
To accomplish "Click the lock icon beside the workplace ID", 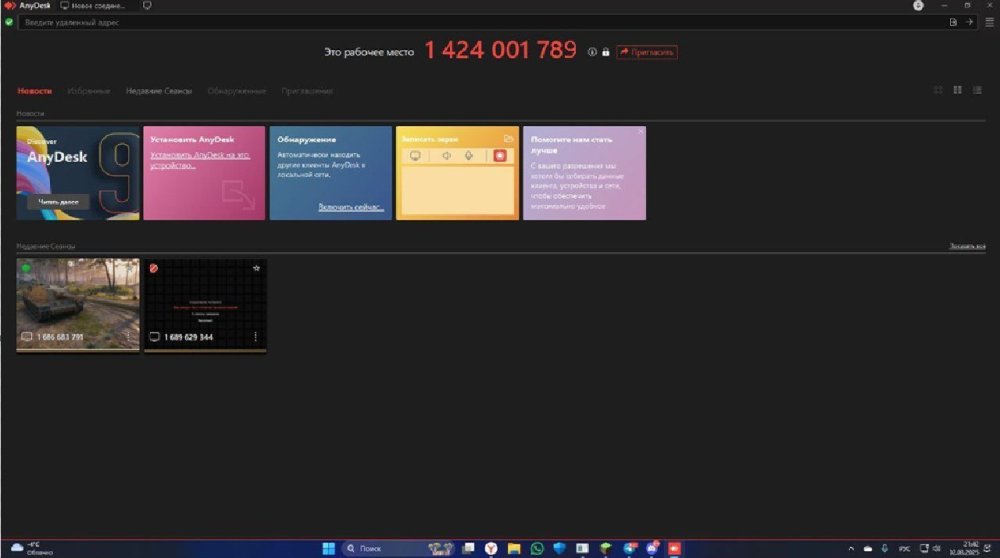I will [x=605, y=52].
